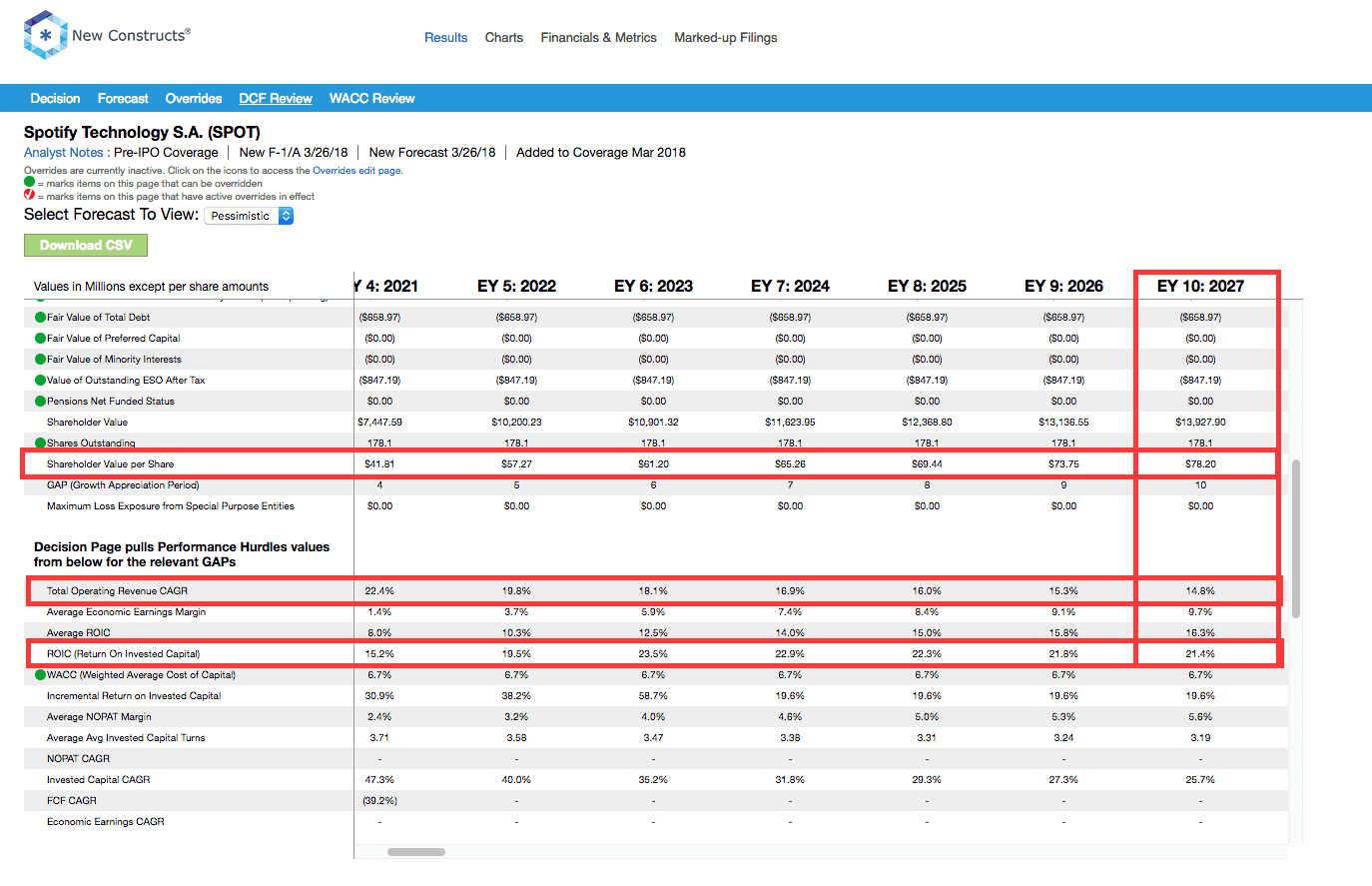Click the (39.2%) FCF CAGR value
This screenshot has width=1372, height=886.
pos(379,800)
